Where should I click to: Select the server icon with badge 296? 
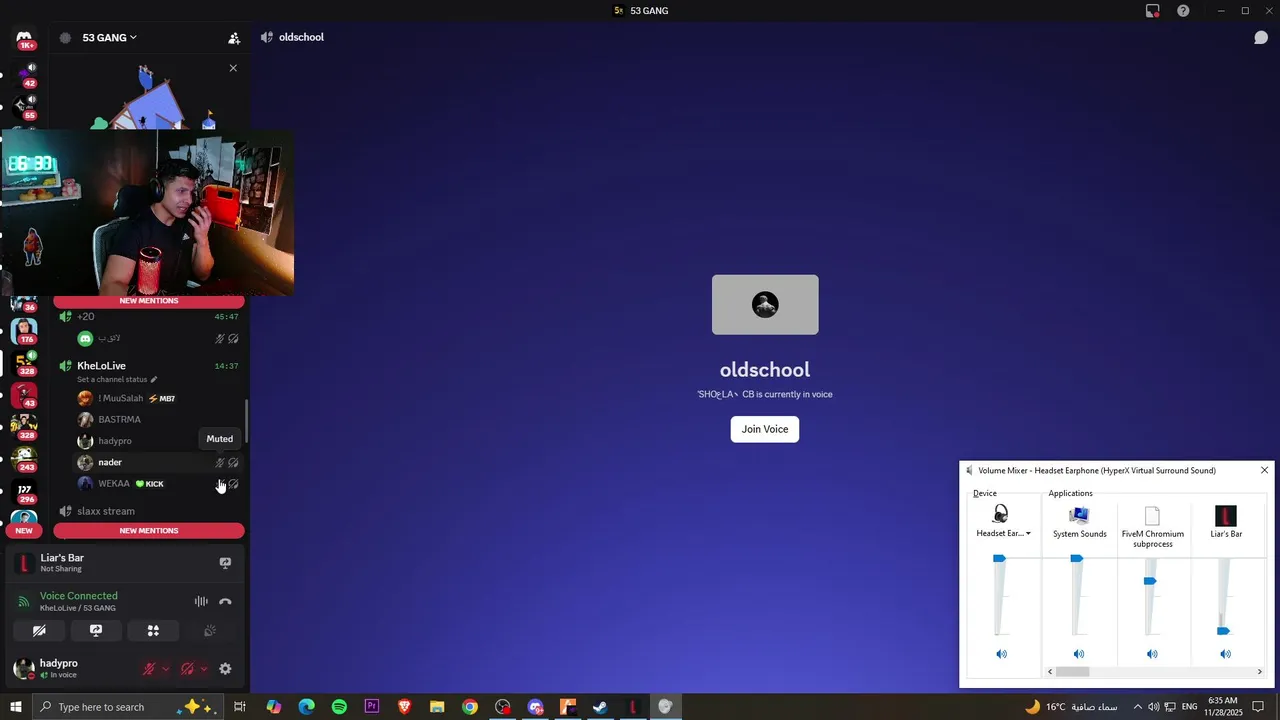pos(24,491)
